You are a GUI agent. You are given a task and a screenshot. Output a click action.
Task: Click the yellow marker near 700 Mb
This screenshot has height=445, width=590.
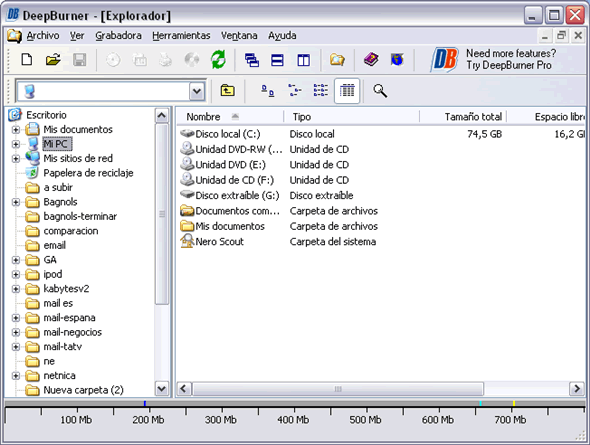(514, 403)
